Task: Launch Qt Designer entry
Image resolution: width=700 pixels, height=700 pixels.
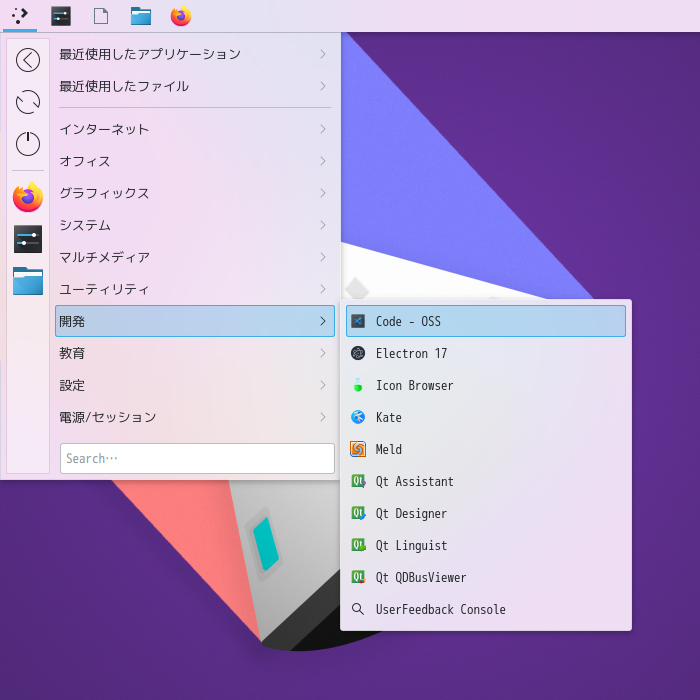Action: click(486, 513)
